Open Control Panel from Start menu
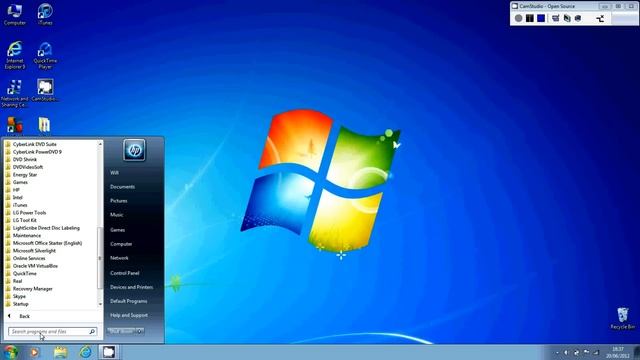Image resolution: width=640 pixels, height=360 pixels. 124,273
